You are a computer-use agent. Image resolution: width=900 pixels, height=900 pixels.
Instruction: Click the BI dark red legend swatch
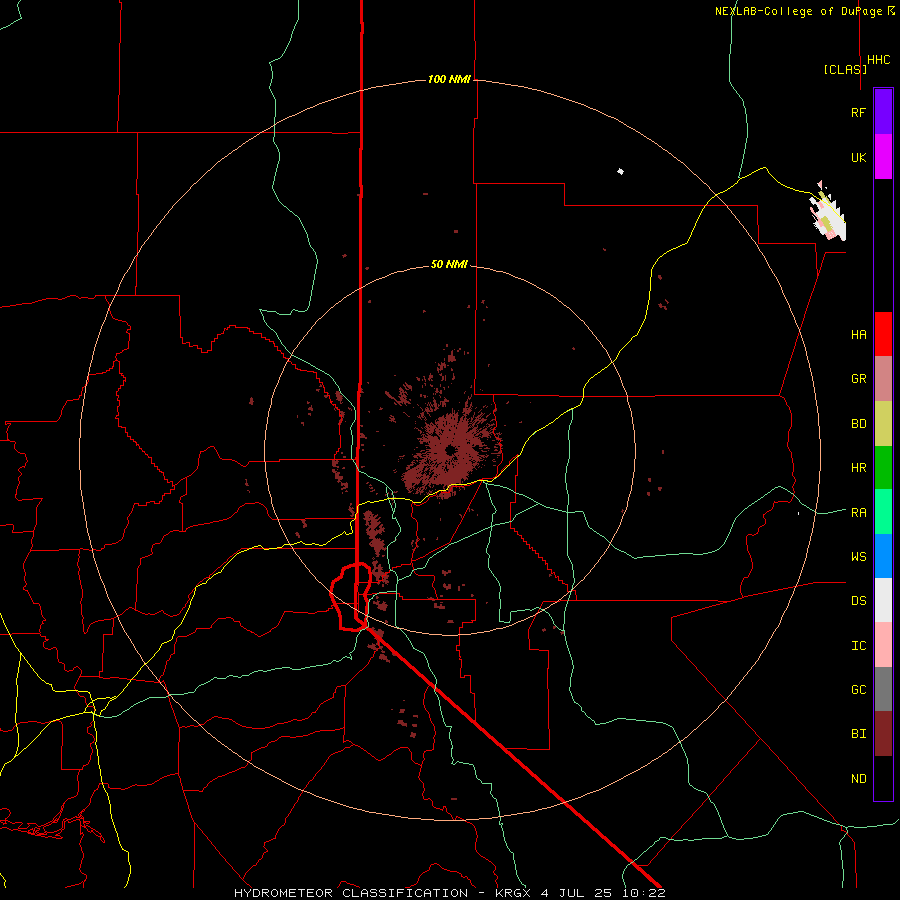click(883, 734)
